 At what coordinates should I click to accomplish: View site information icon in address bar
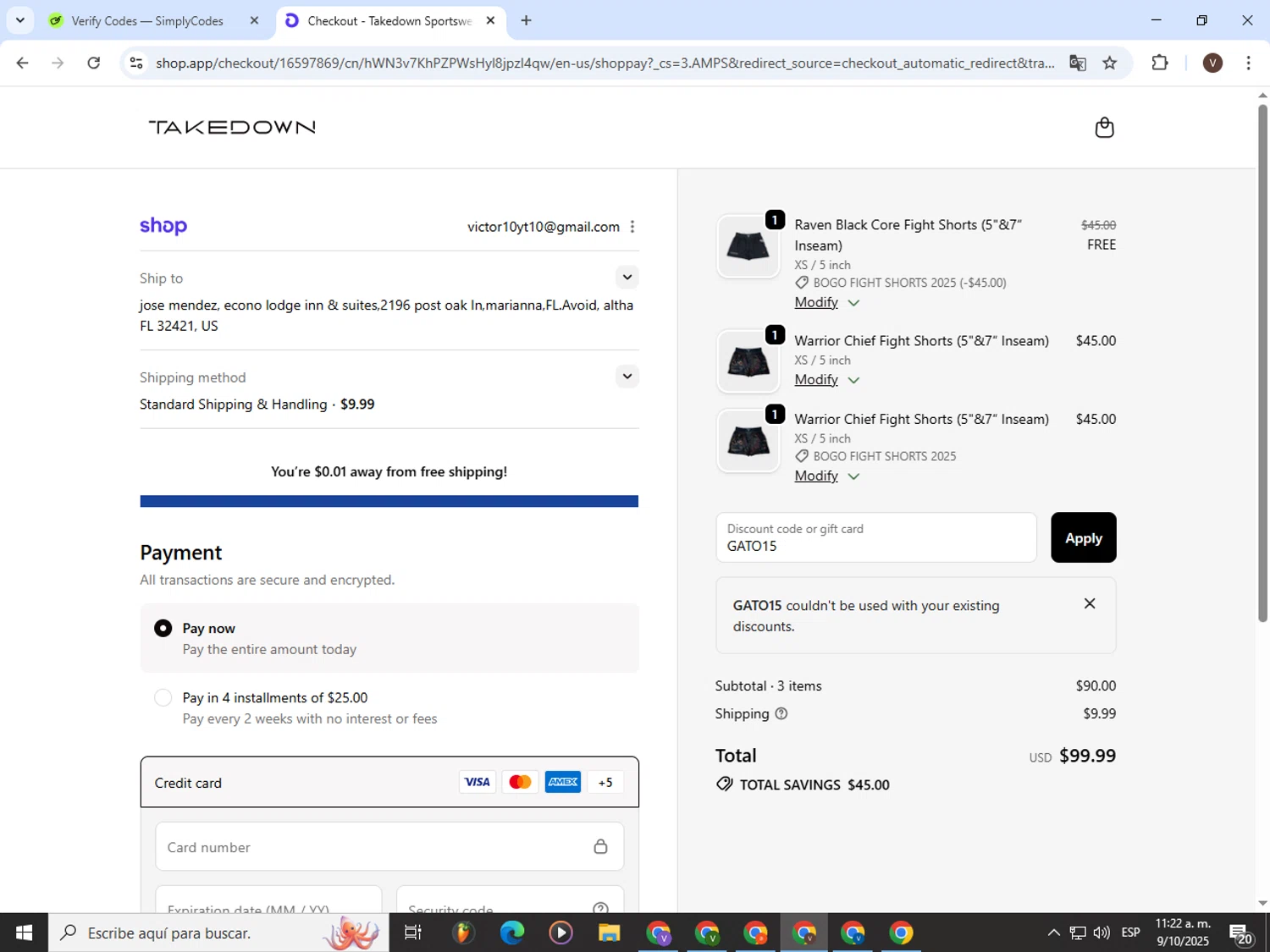(136, 63)
